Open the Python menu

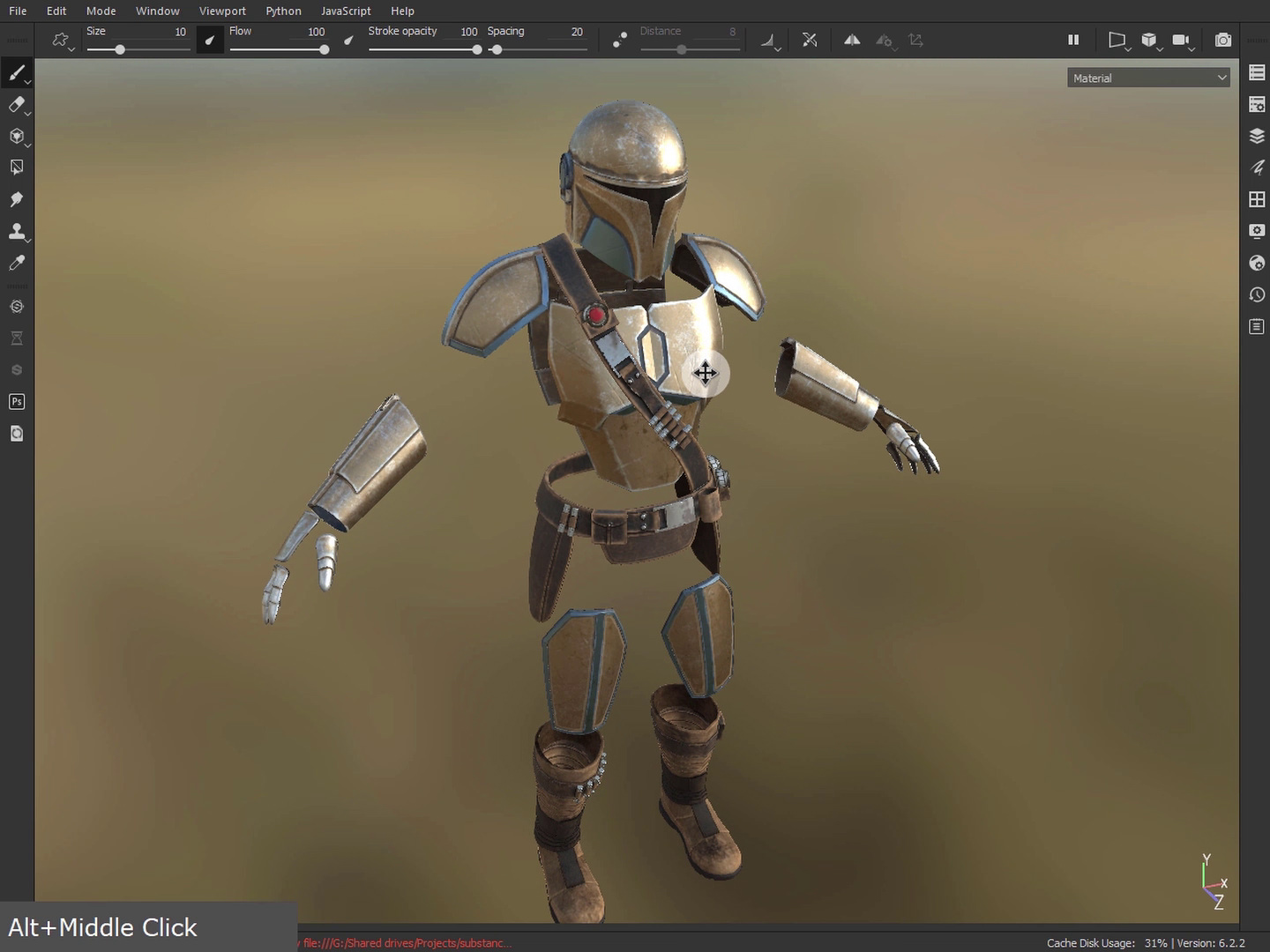[x=283, y=11]
